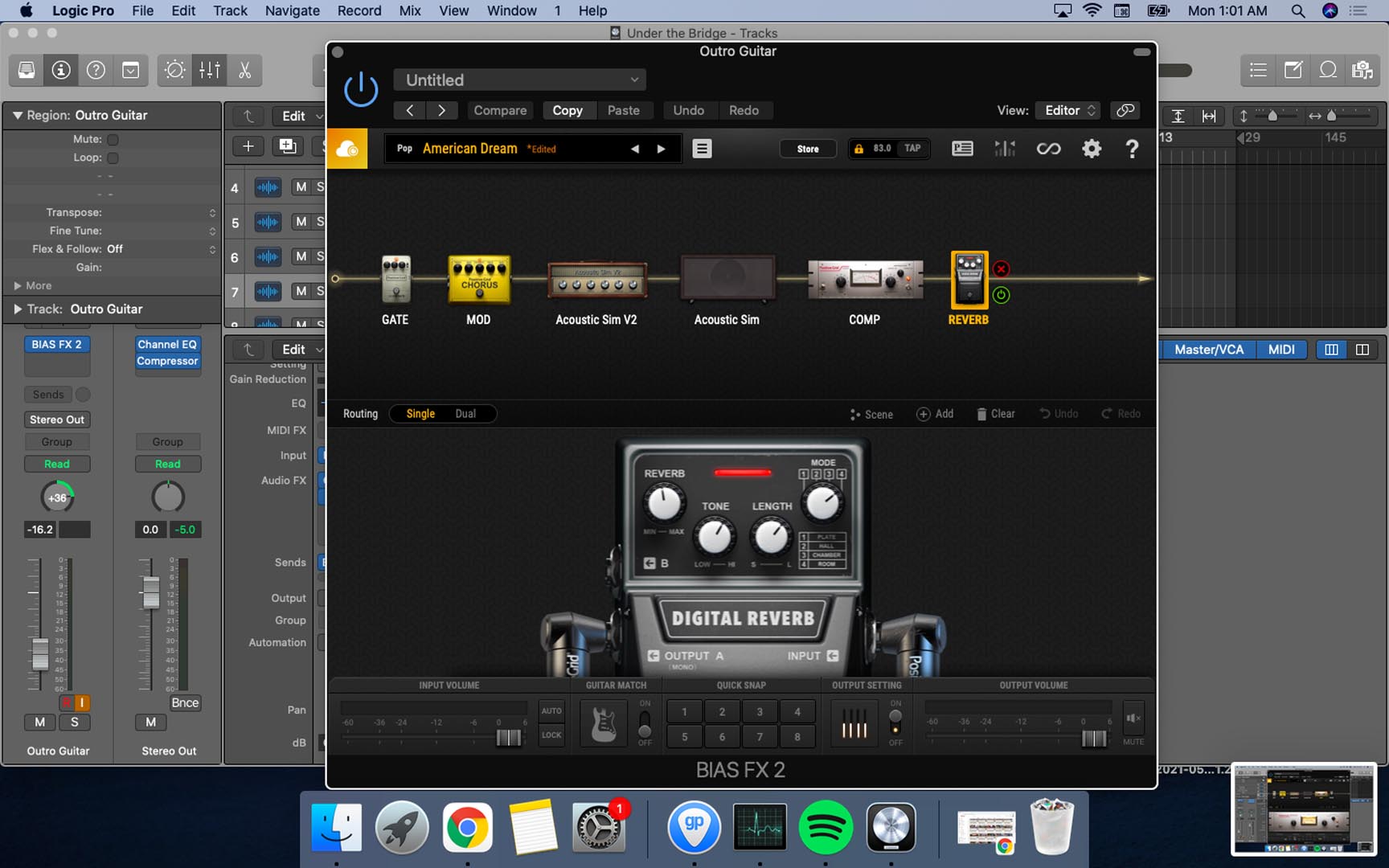Enable the region Mute checkbox
This screenshot has height=868, width=1389.
[x=113, y=139]
